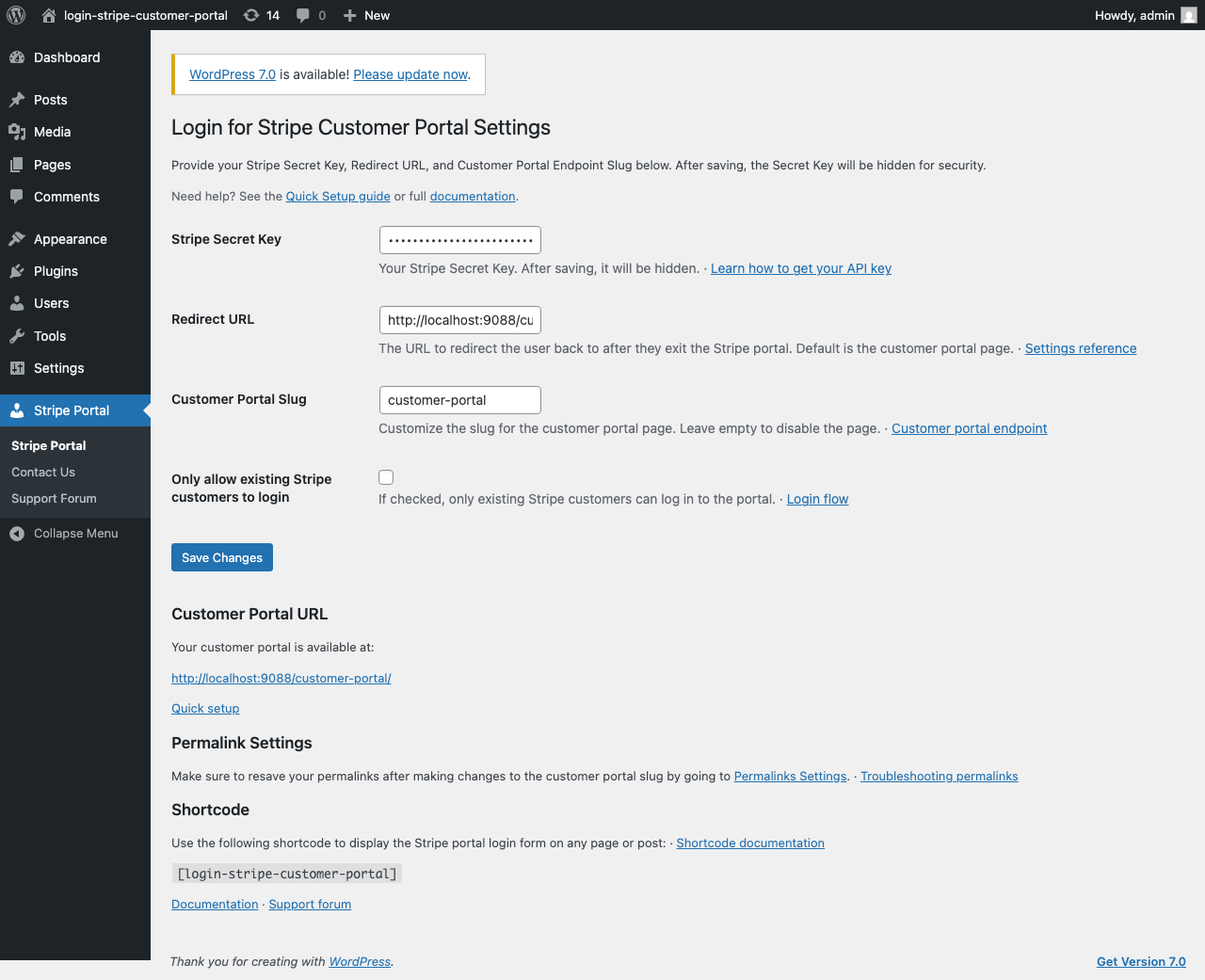
Task: Click the Stripe Secret Key field
Action: point(459,240)
